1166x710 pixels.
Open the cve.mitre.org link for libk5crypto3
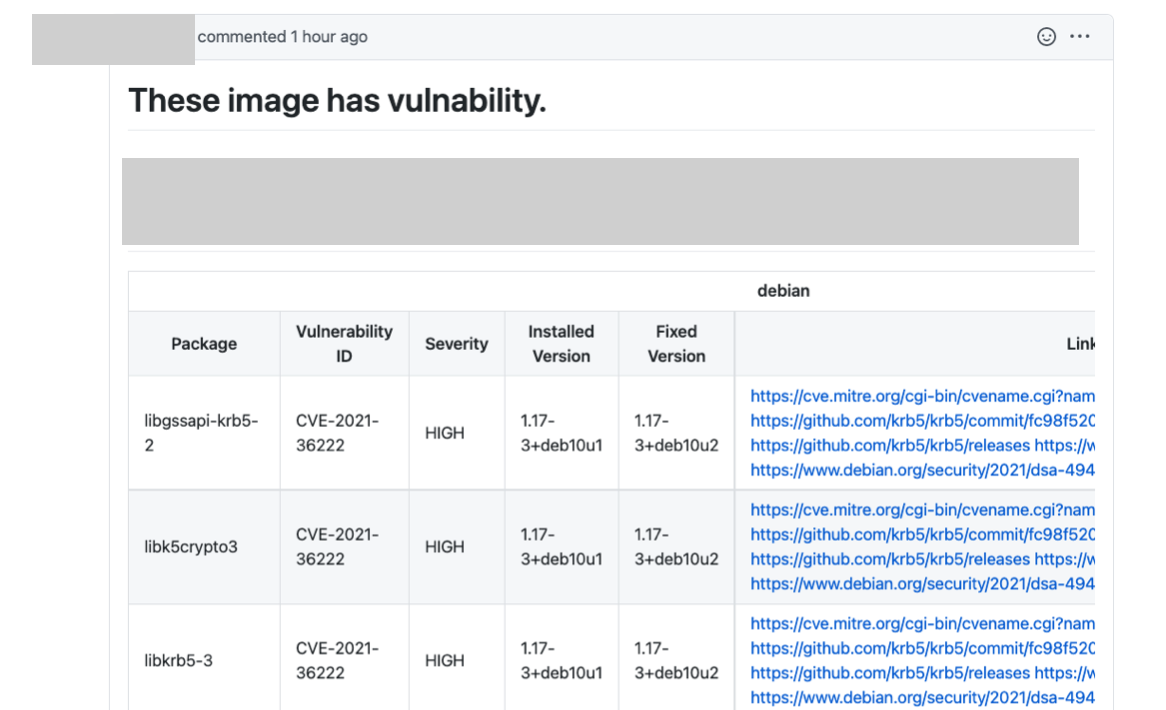[x=920, y=510]
